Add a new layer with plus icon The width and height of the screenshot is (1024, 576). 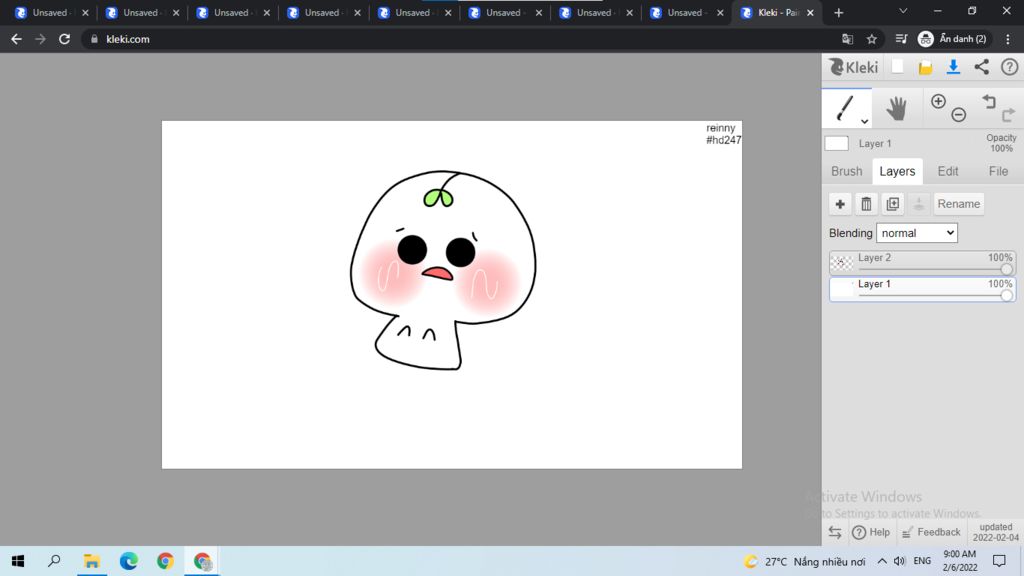(x=840, y=204)
